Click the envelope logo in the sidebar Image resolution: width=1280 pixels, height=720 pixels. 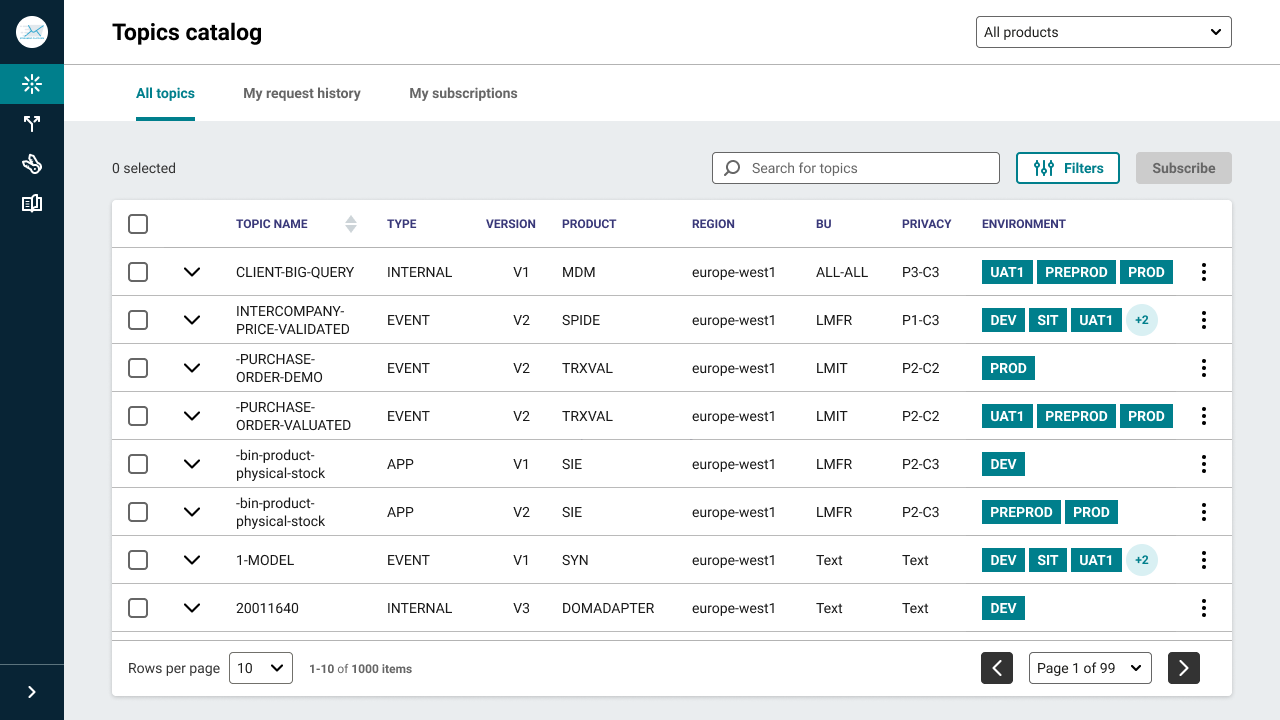(x=32, y=32)
